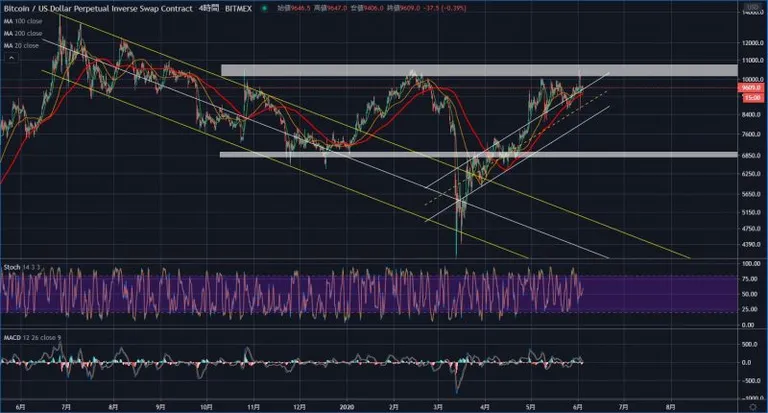Click the Bitcoin / US Dollar symbol title
This screenshot has width=768, height=413.
[x=98, y=8]
